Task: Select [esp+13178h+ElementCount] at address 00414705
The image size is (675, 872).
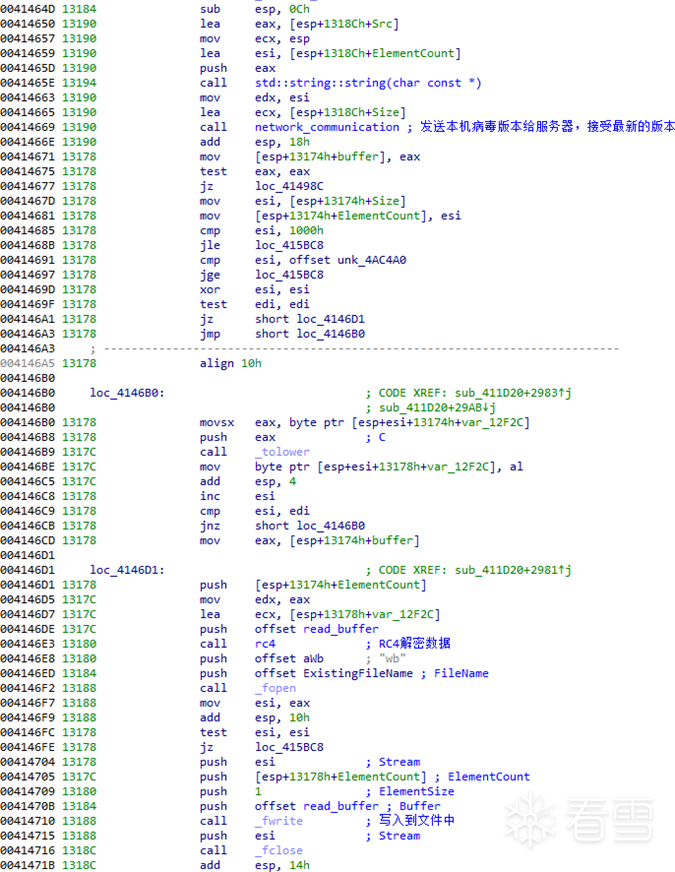Action: coord(341,777)
